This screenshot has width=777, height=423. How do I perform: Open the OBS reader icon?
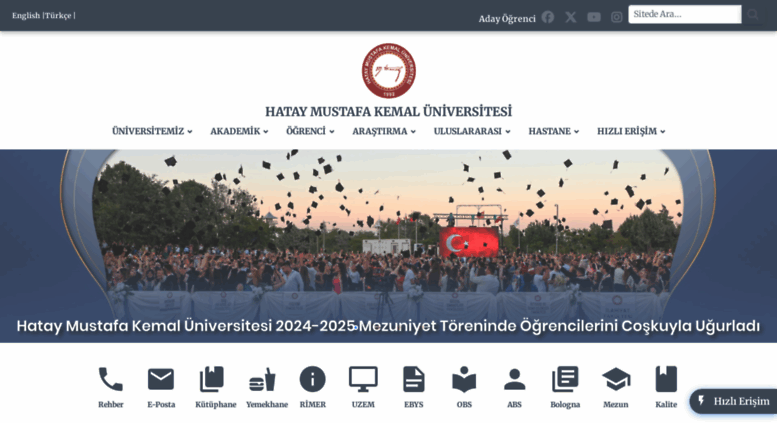[x=464, y=380]
